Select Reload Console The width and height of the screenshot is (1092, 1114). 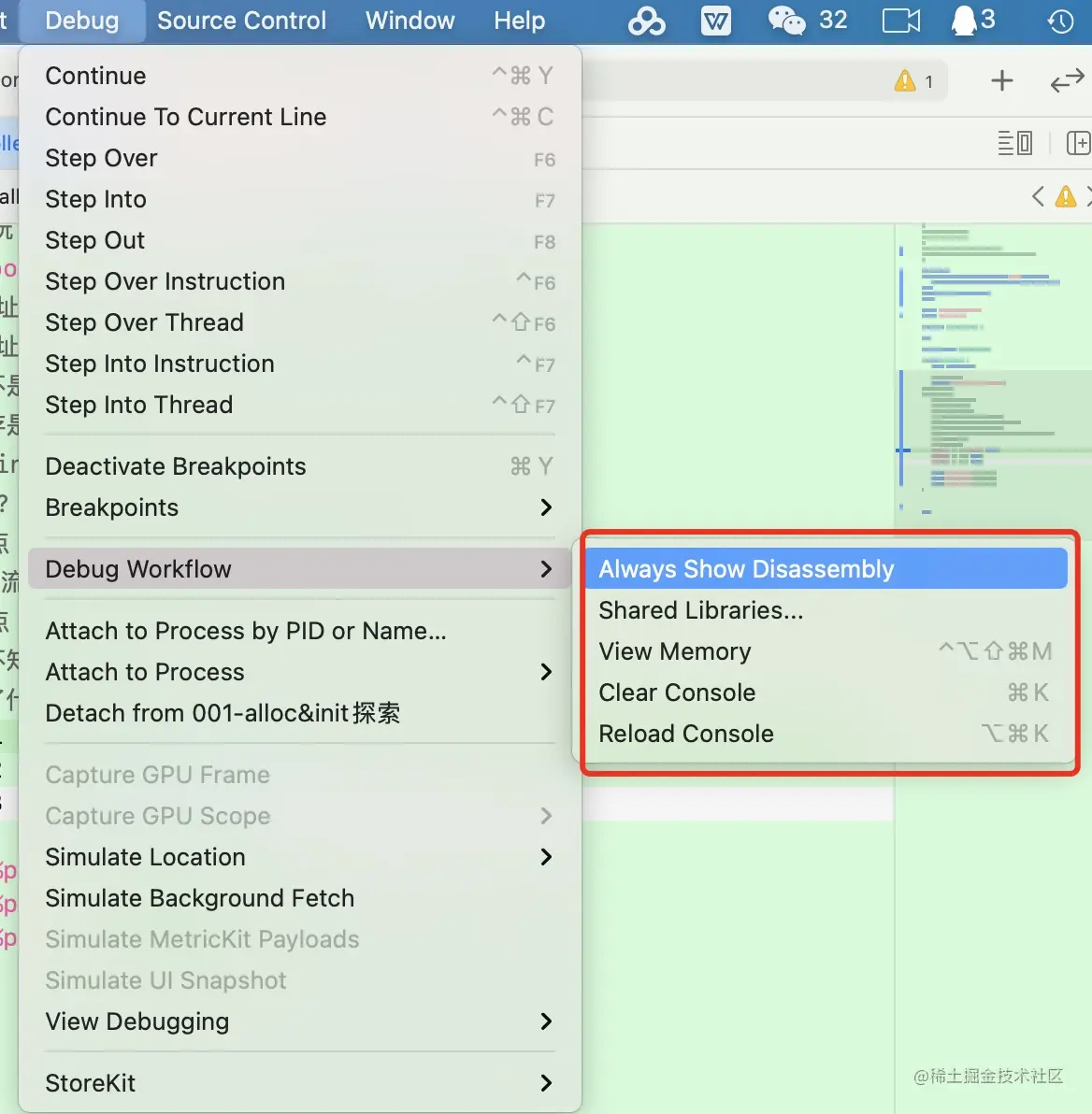[826, 734]
